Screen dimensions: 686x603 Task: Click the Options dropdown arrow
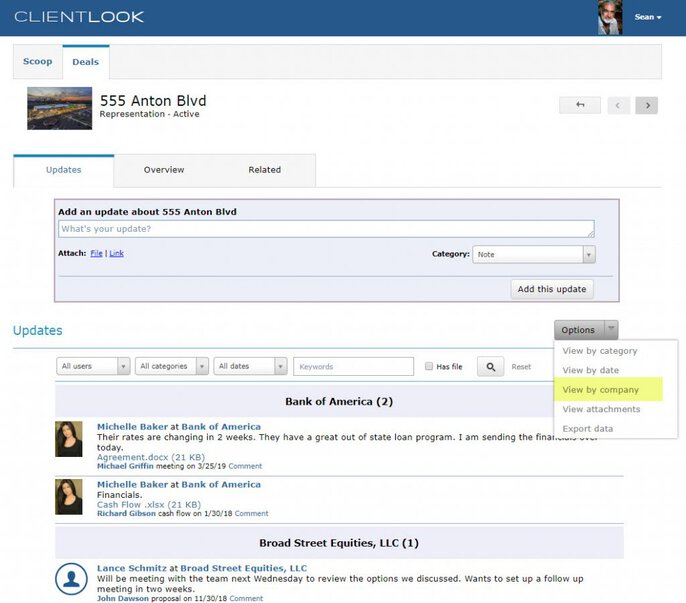click(611, 329)
